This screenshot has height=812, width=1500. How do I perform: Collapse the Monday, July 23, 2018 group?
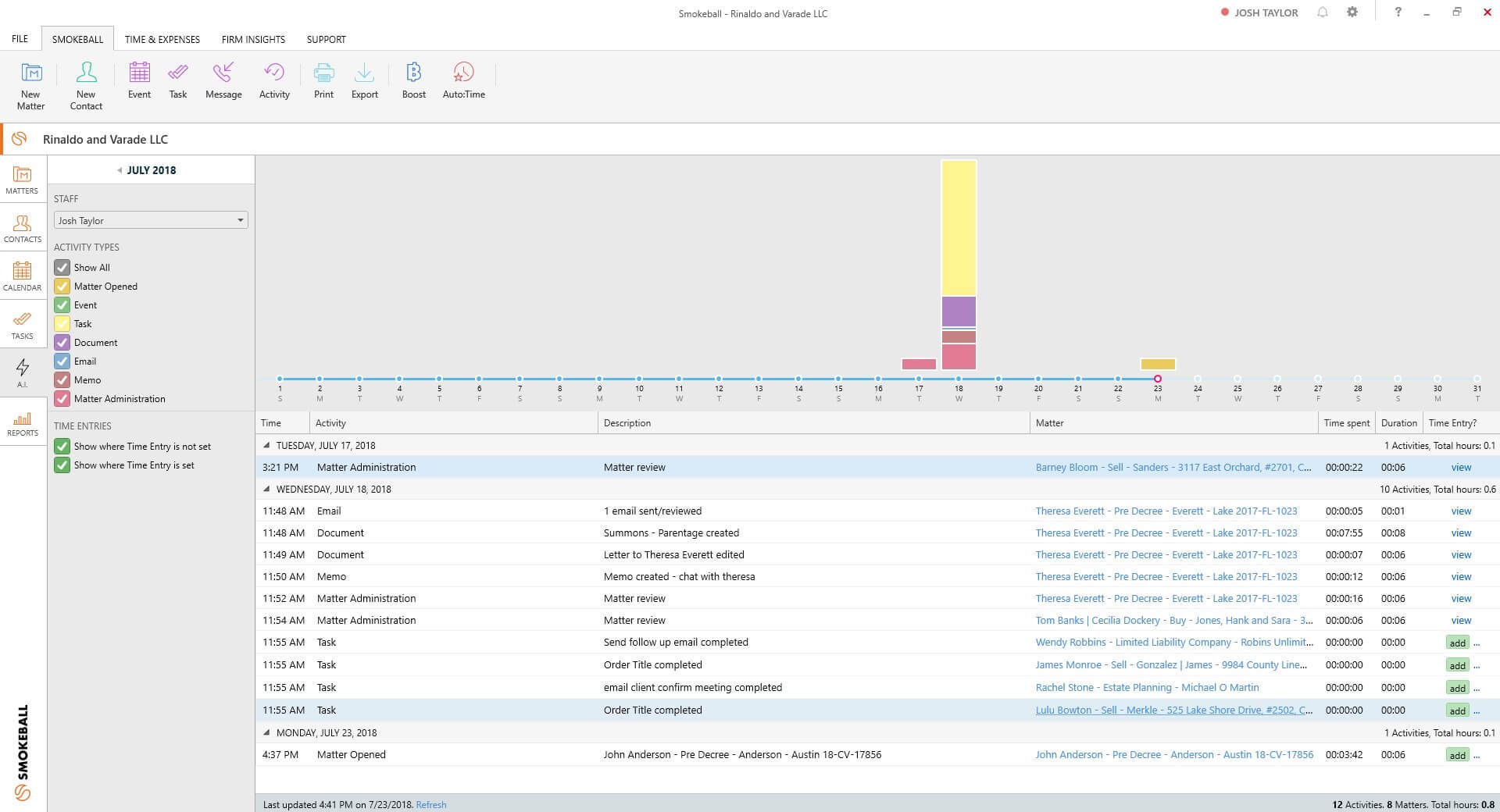[x=266, y=732]
